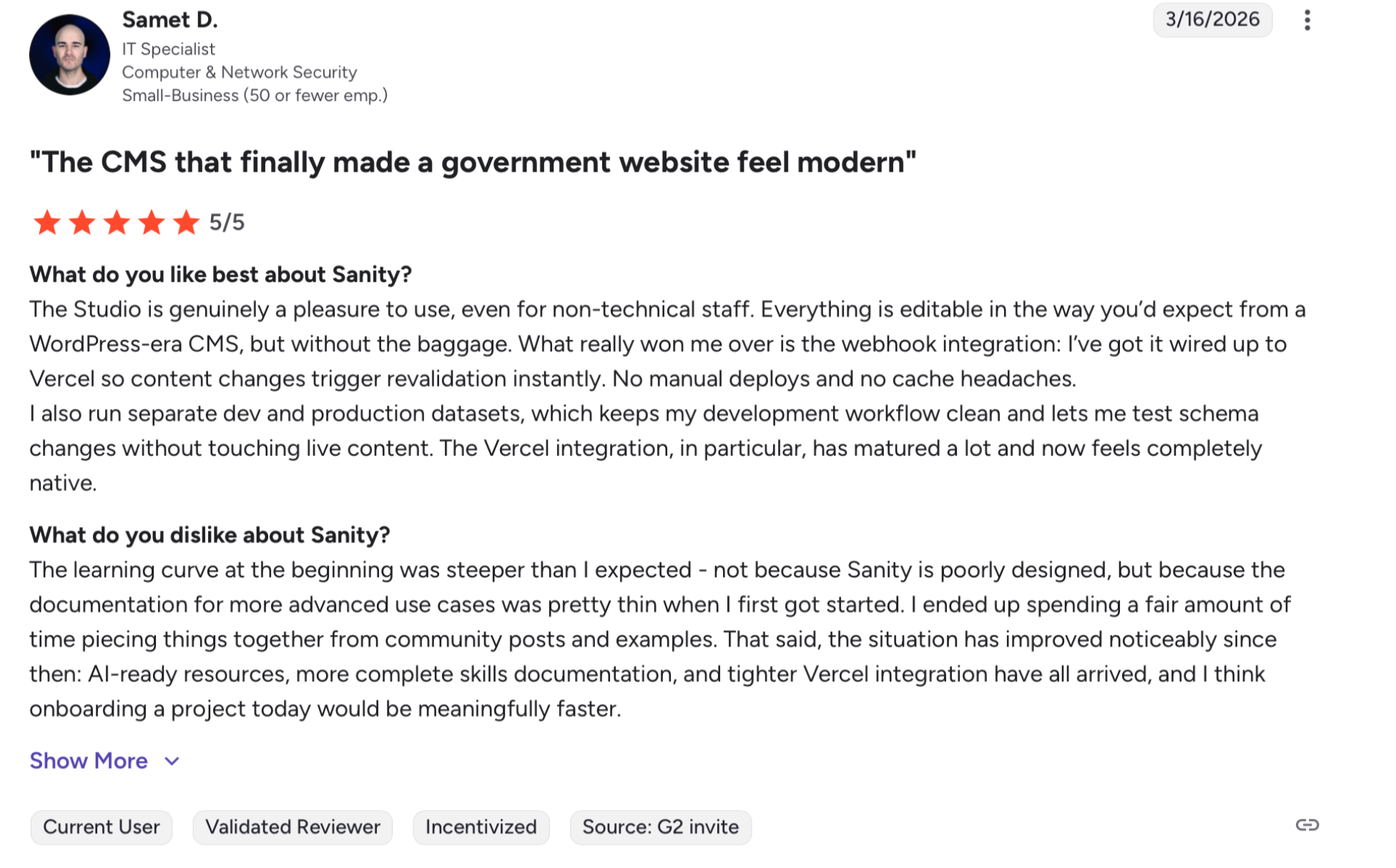Screen dimensions: 1396x868
Task: Click the "What do you dislike about Sanity?" heading
Action: point(210,535)
